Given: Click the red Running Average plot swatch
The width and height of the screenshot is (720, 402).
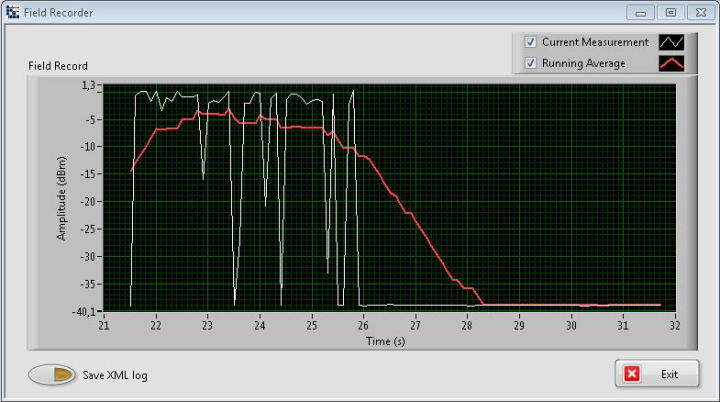Looking at the screenshot, I should (x=670, y=63).
